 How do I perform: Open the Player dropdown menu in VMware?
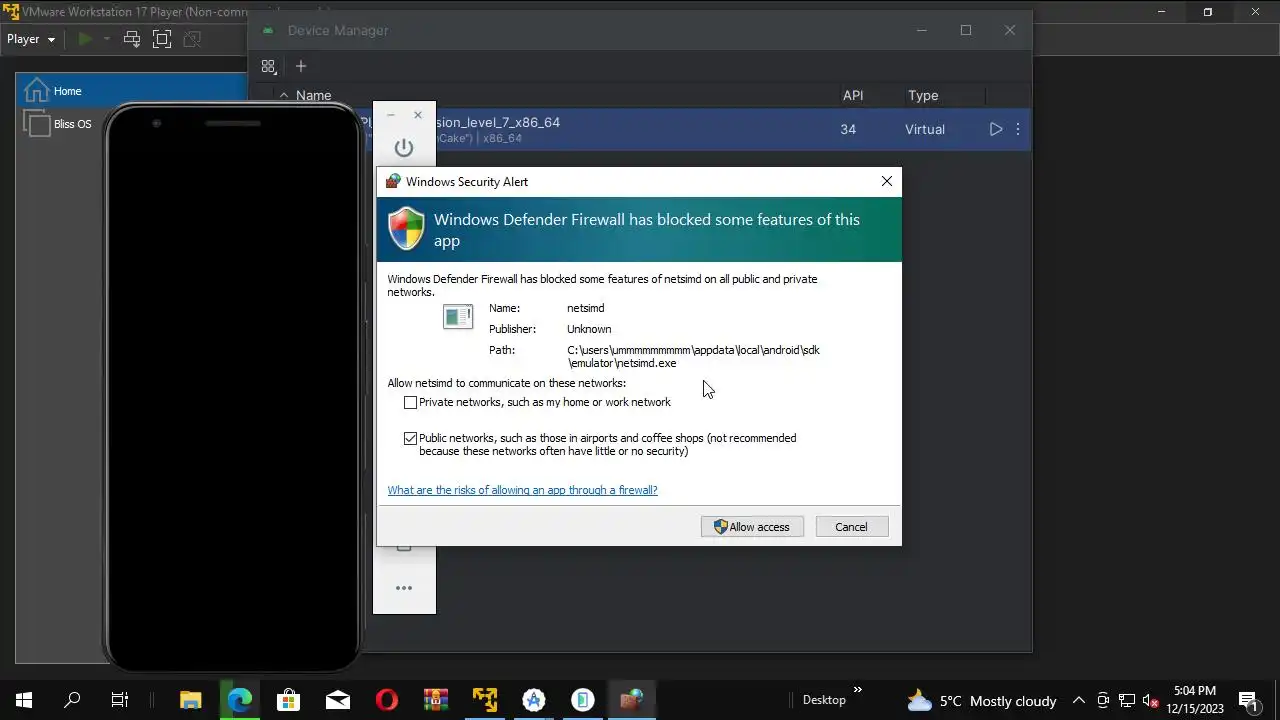[x=31, y=39]
